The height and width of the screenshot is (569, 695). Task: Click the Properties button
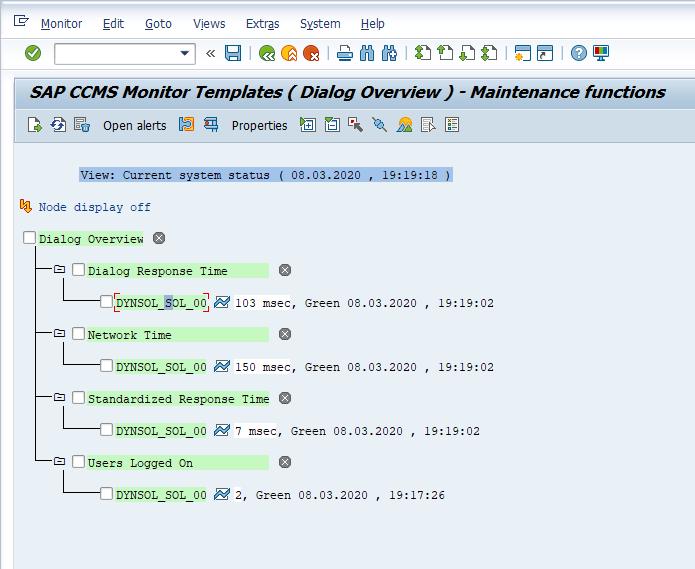pos(259,126)
